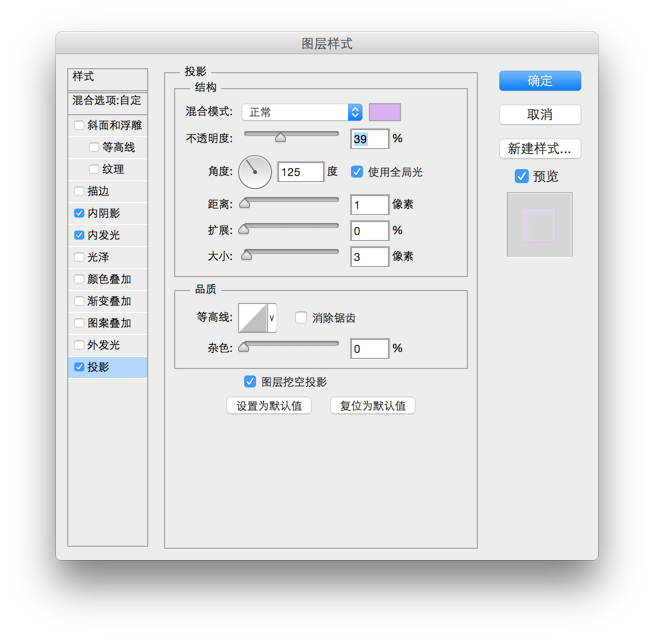Click the 确定 button
The height and width of the screenshot is (640, 654).
click(540, 81)
